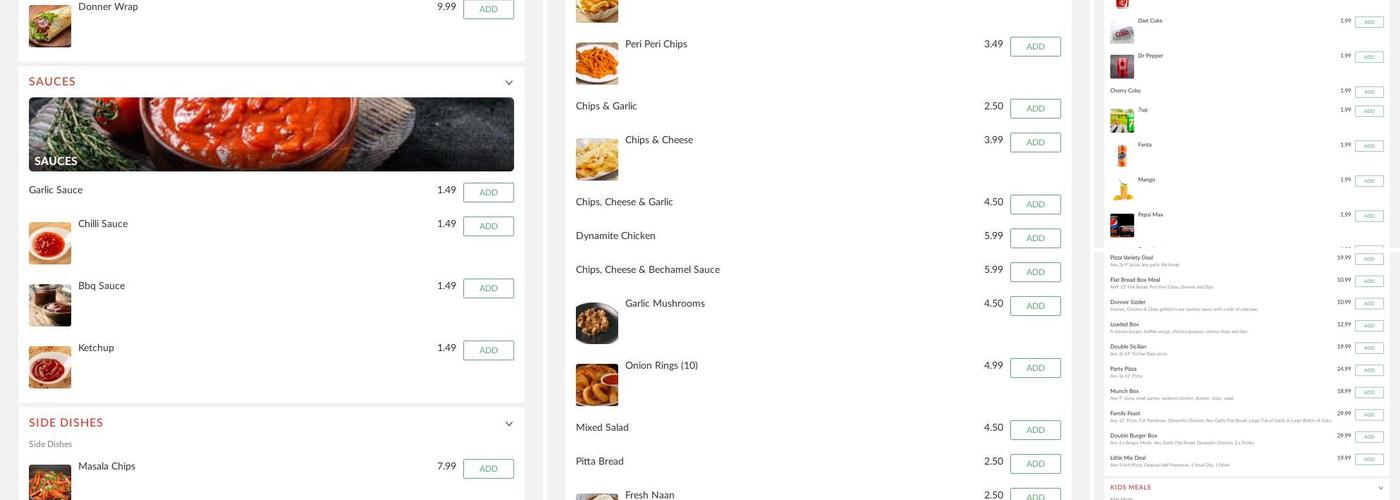Add Family Feast deal to order
The height and width of the screenshot is (500, 1400).
(x=1369, y=415)
